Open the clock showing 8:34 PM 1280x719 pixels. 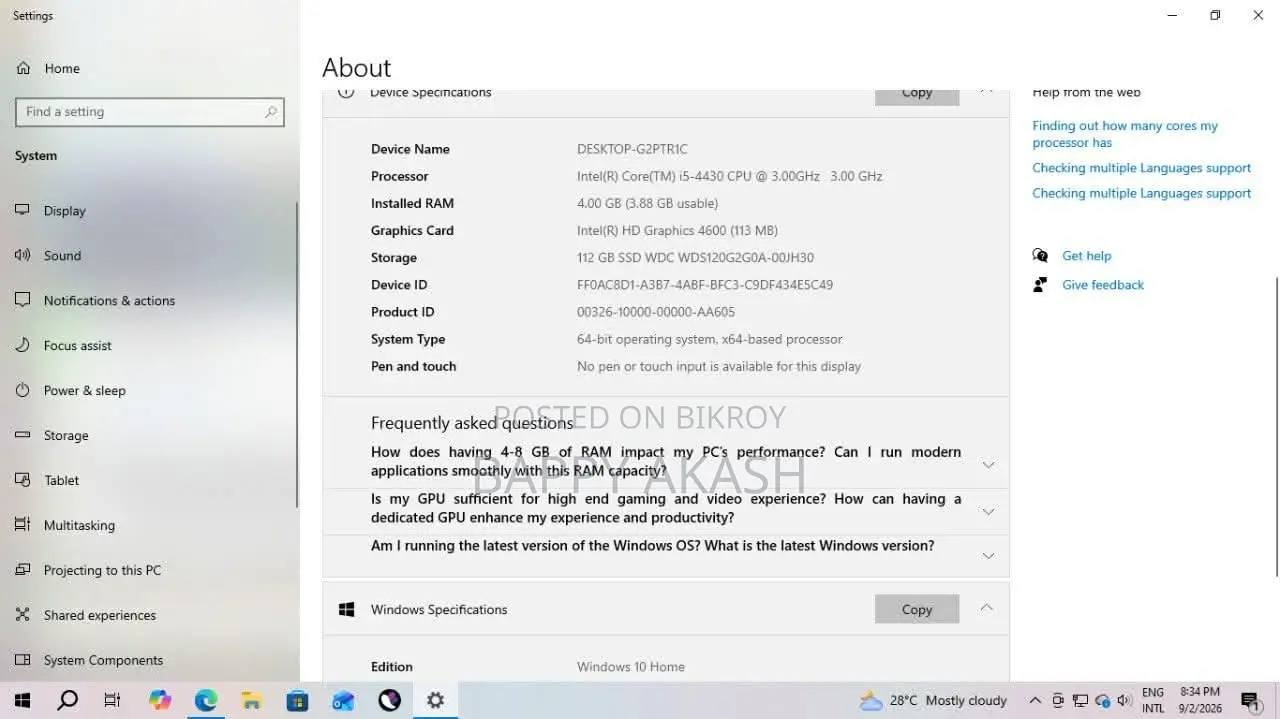pos(1200,700)
